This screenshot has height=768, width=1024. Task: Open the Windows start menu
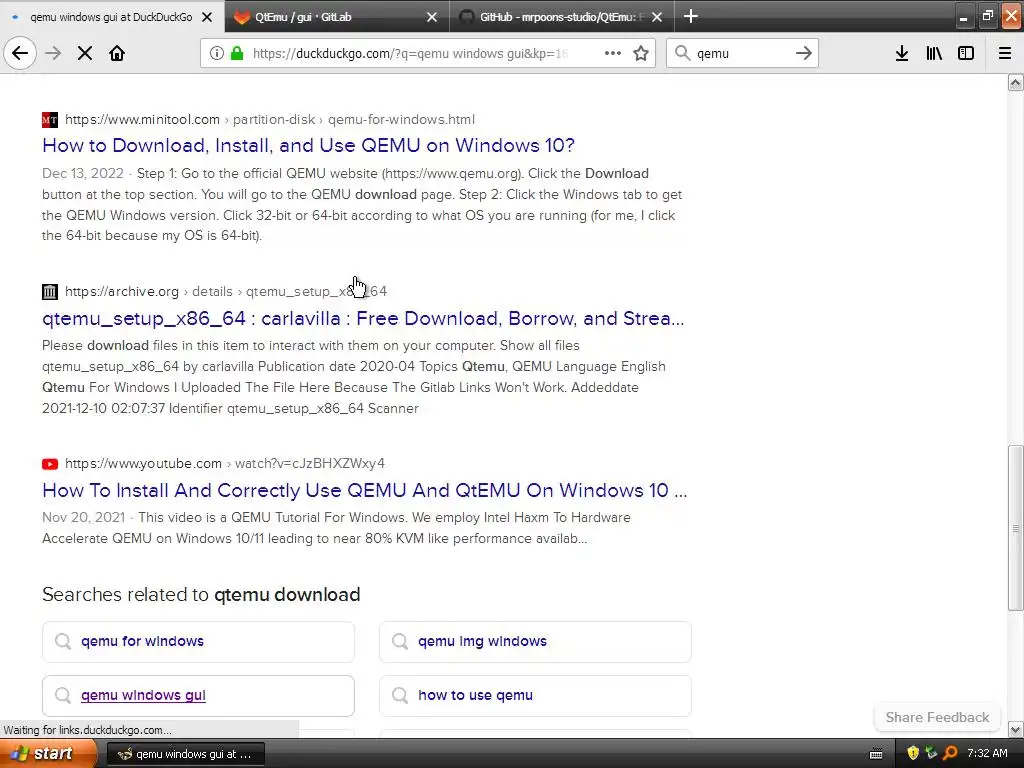pos(48,754)
